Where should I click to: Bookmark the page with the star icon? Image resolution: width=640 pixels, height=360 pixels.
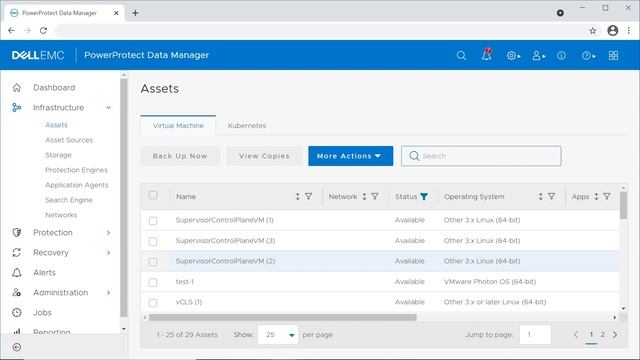(593, 31)
